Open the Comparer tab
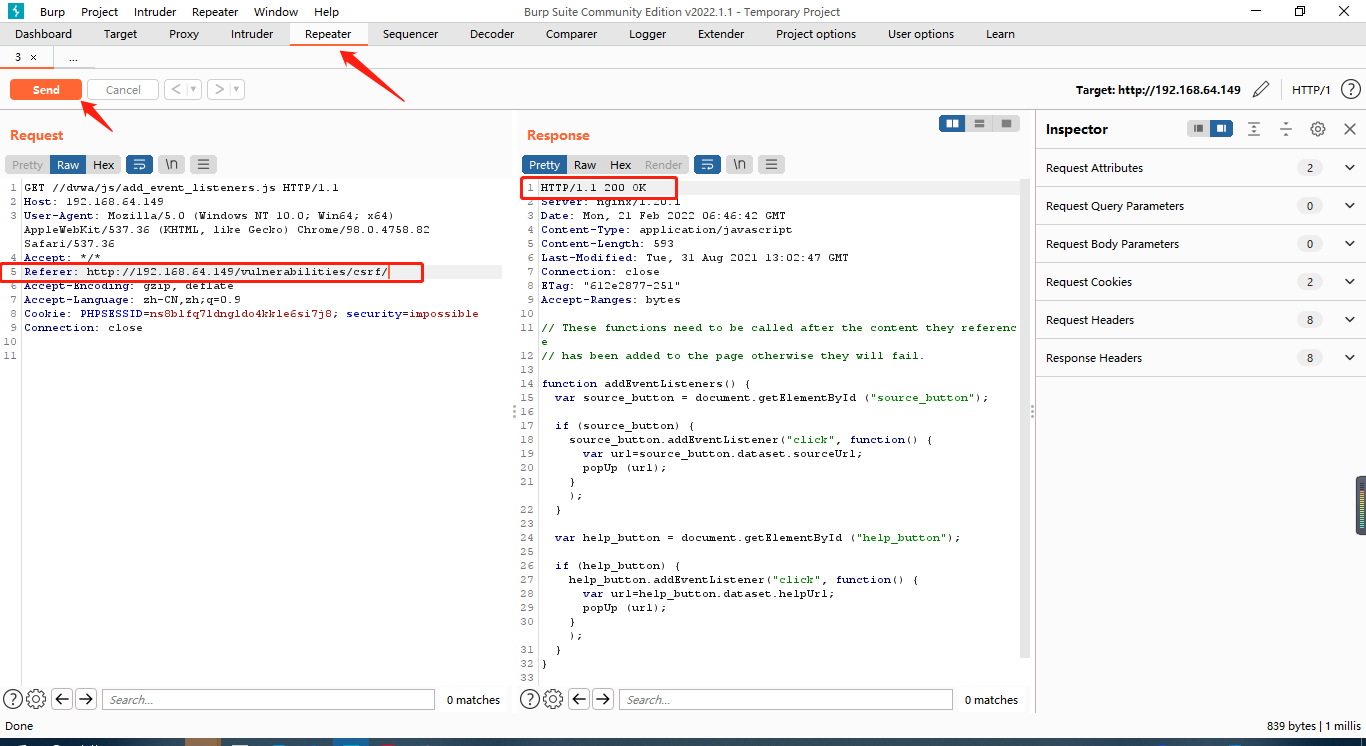Viewport: 1366px width, 746px height. click(572, 34)
